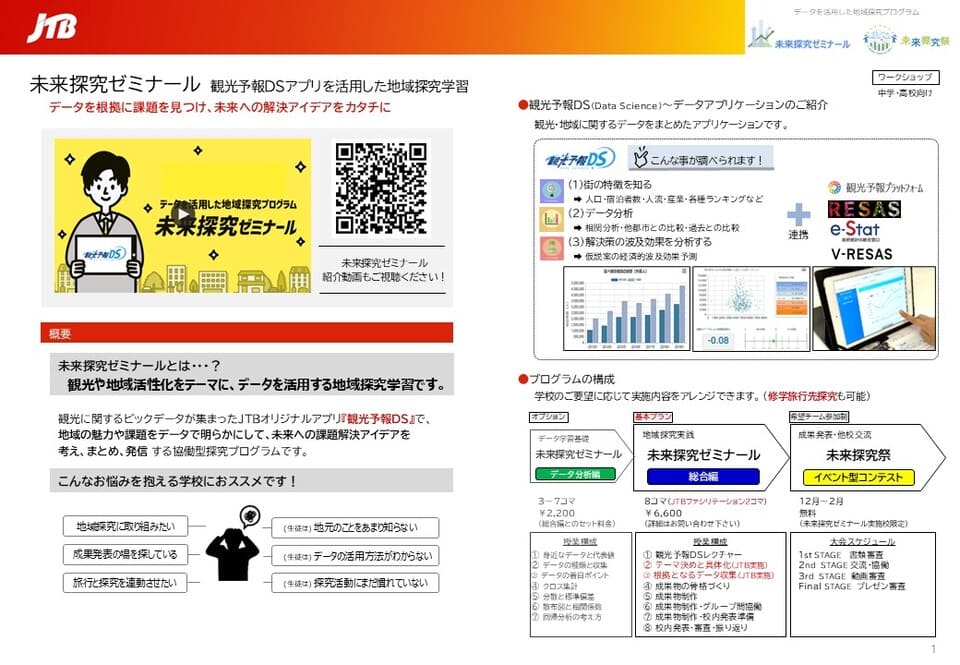Click the blue 総合編 badge

pyautogui.click(x=703, y=476)
